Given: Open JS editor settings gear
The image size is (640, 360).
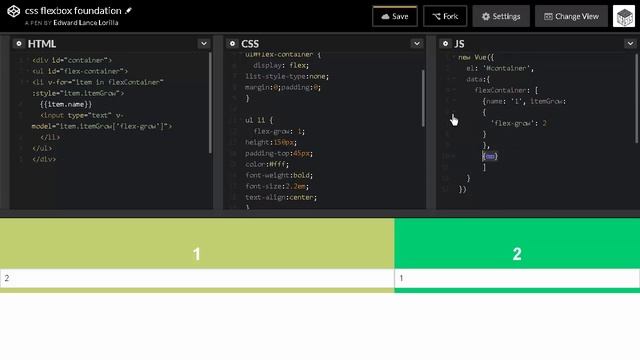Looking at the screenshot, I should click(445, 43).
